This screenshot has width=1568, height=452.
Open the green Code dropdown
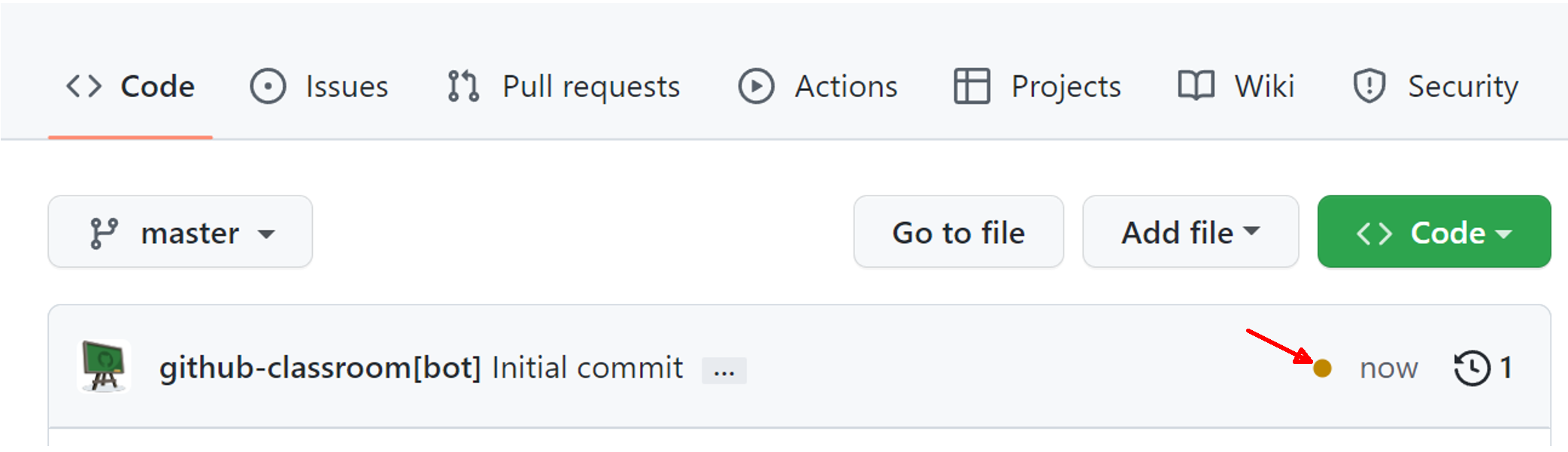tap(1433, 232)
